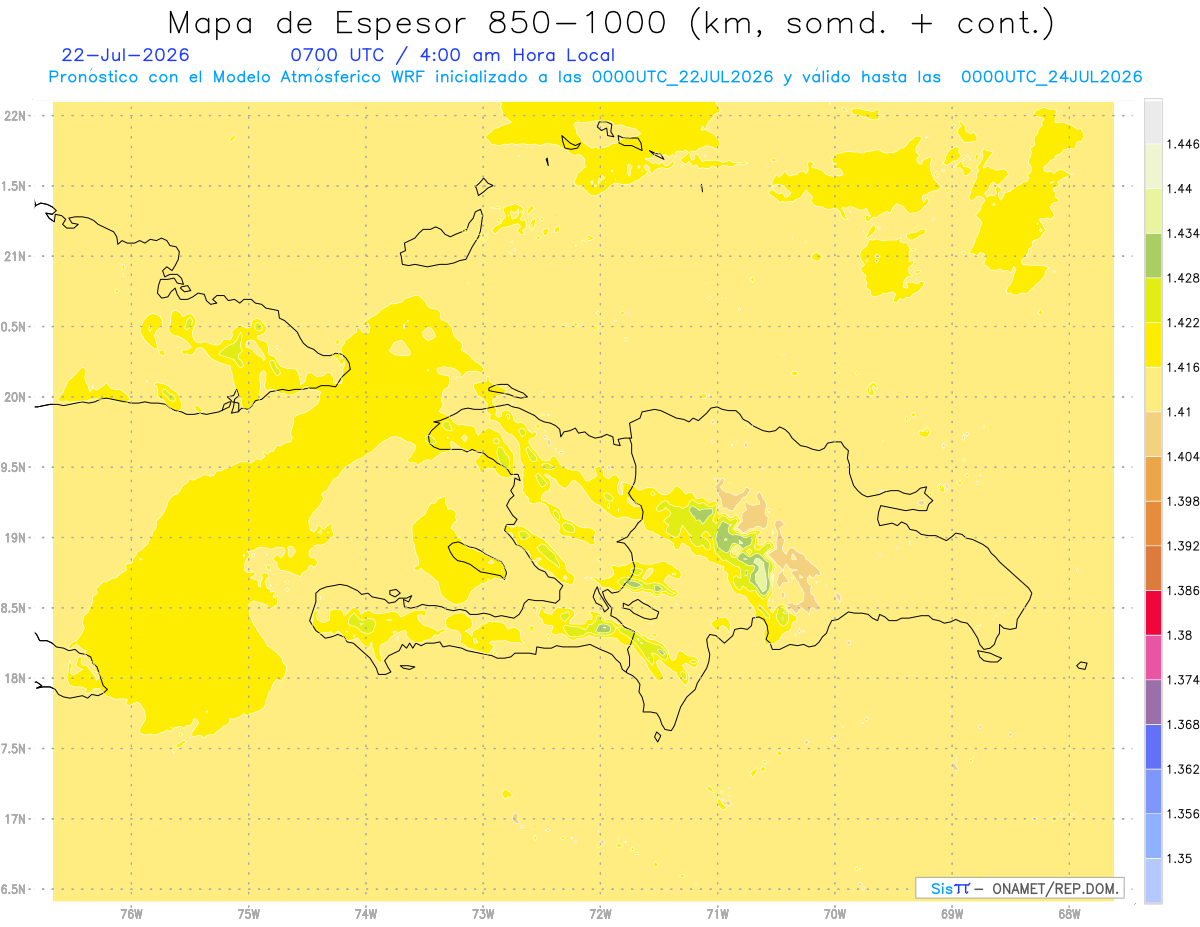
Task: Select the red legend segment between 1.38 and 1.386
Action: click(x=1153, y=612)
